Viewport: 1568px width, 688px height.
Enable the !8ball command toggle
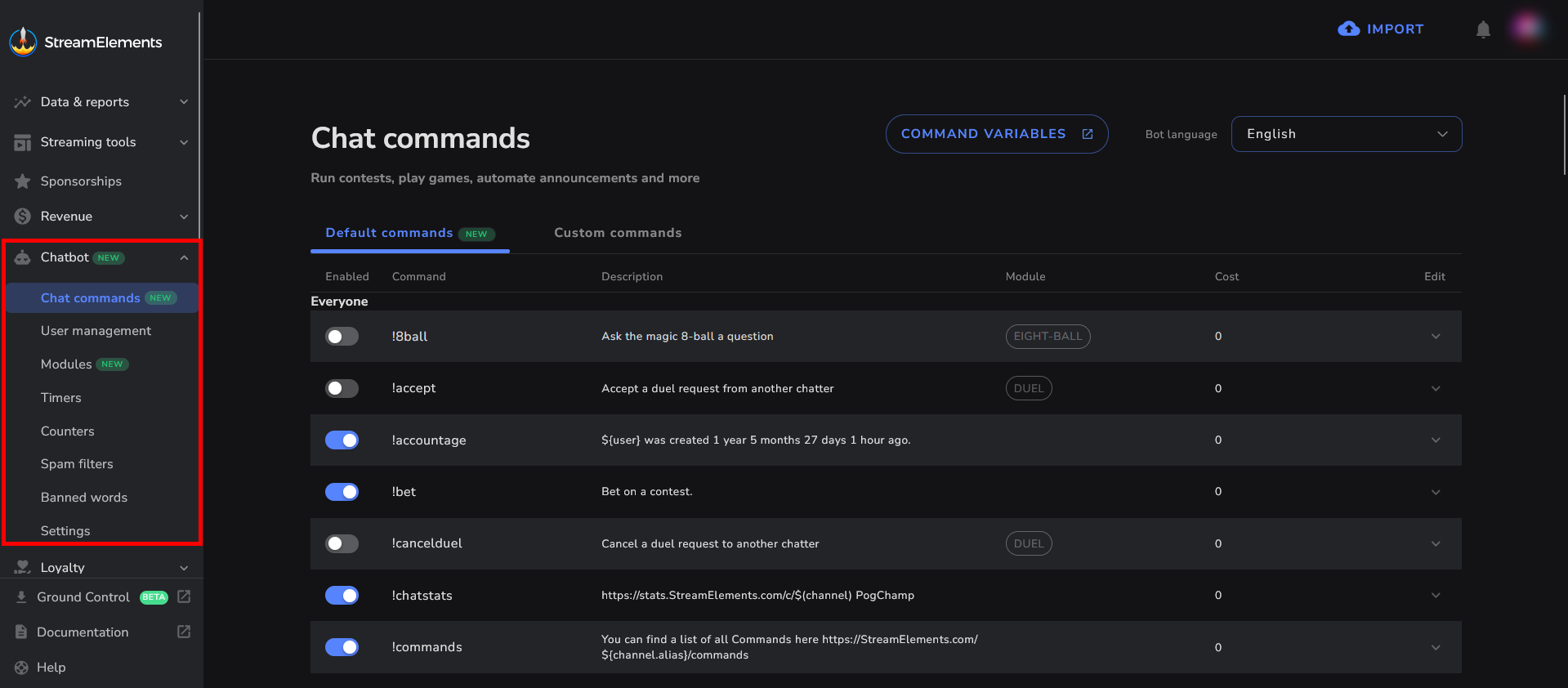click(x=342, y=337)
